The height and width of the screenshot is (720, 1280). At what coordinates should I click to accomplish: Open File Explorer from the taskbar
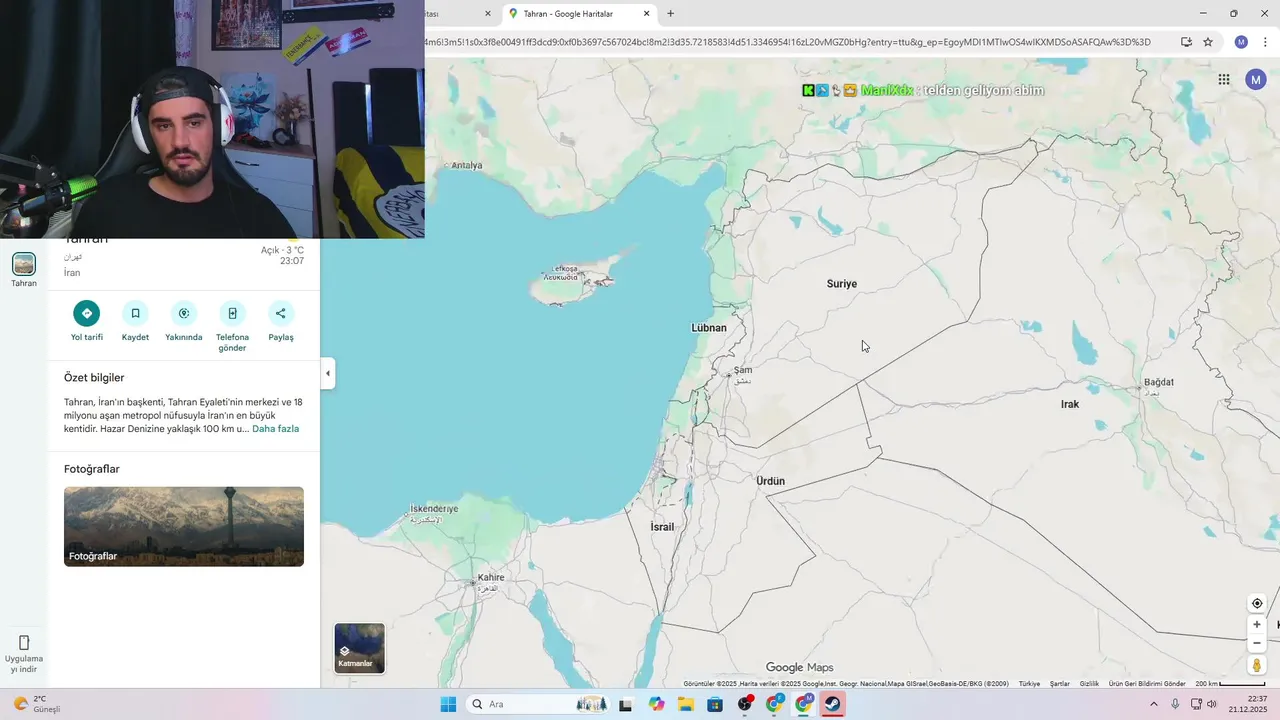686,704
